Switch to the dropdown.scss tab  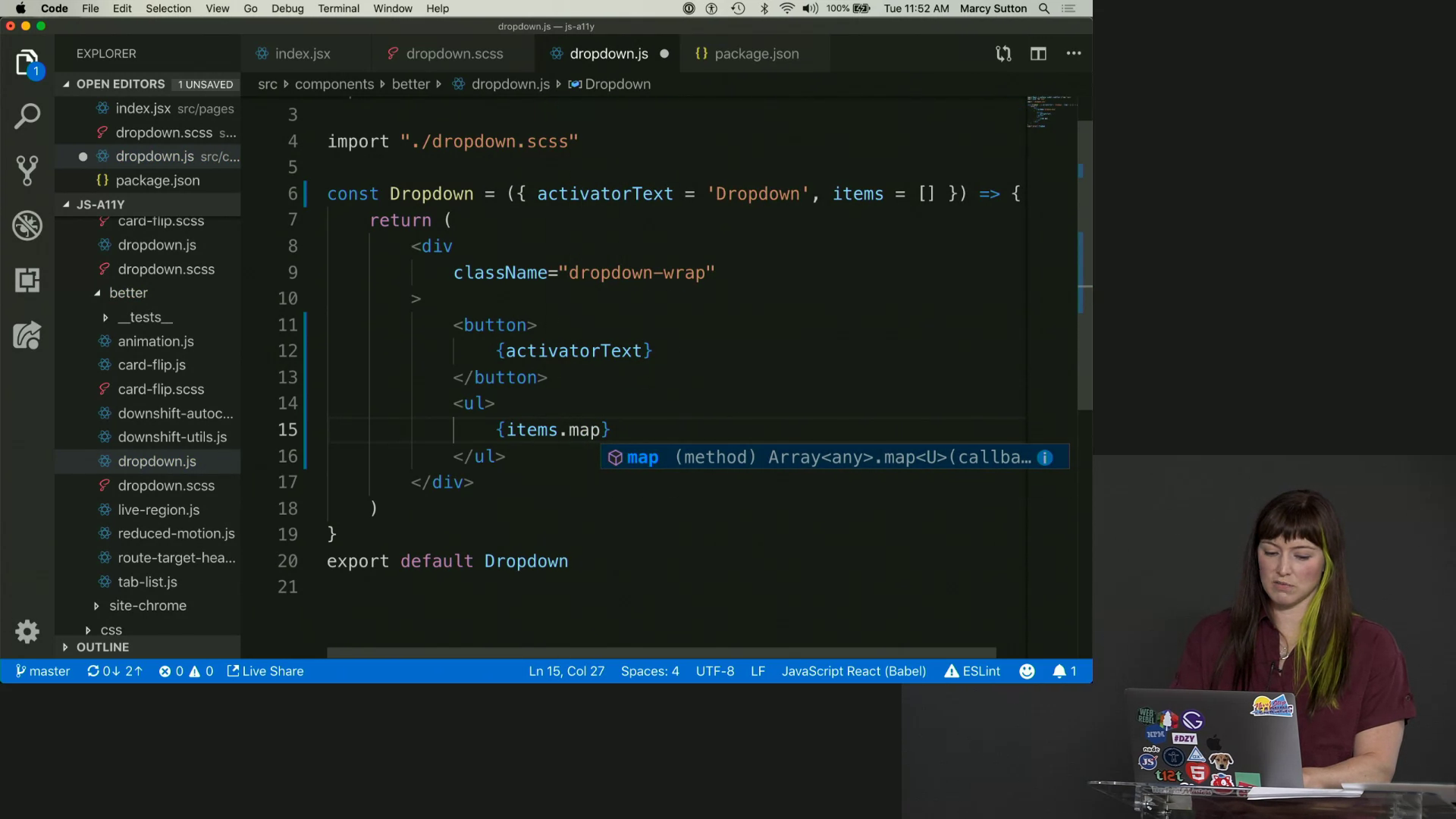pyautogui.click(x=453, y=54)
